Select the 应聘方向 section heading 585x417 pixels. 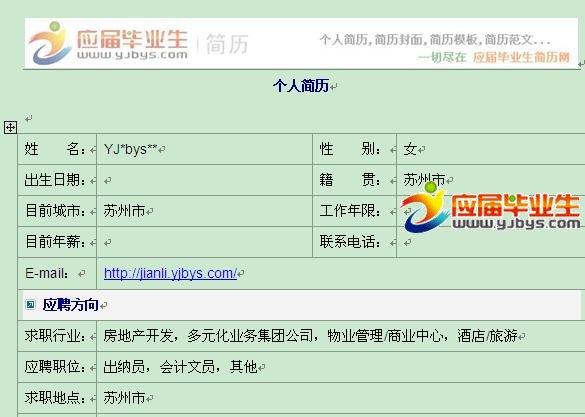71,305
